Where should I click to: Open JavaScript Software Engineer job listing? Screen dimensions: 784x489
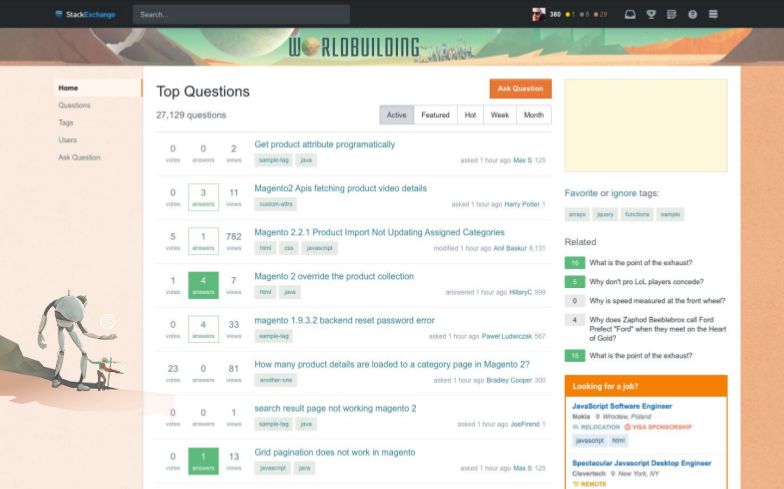pos(622,406)
